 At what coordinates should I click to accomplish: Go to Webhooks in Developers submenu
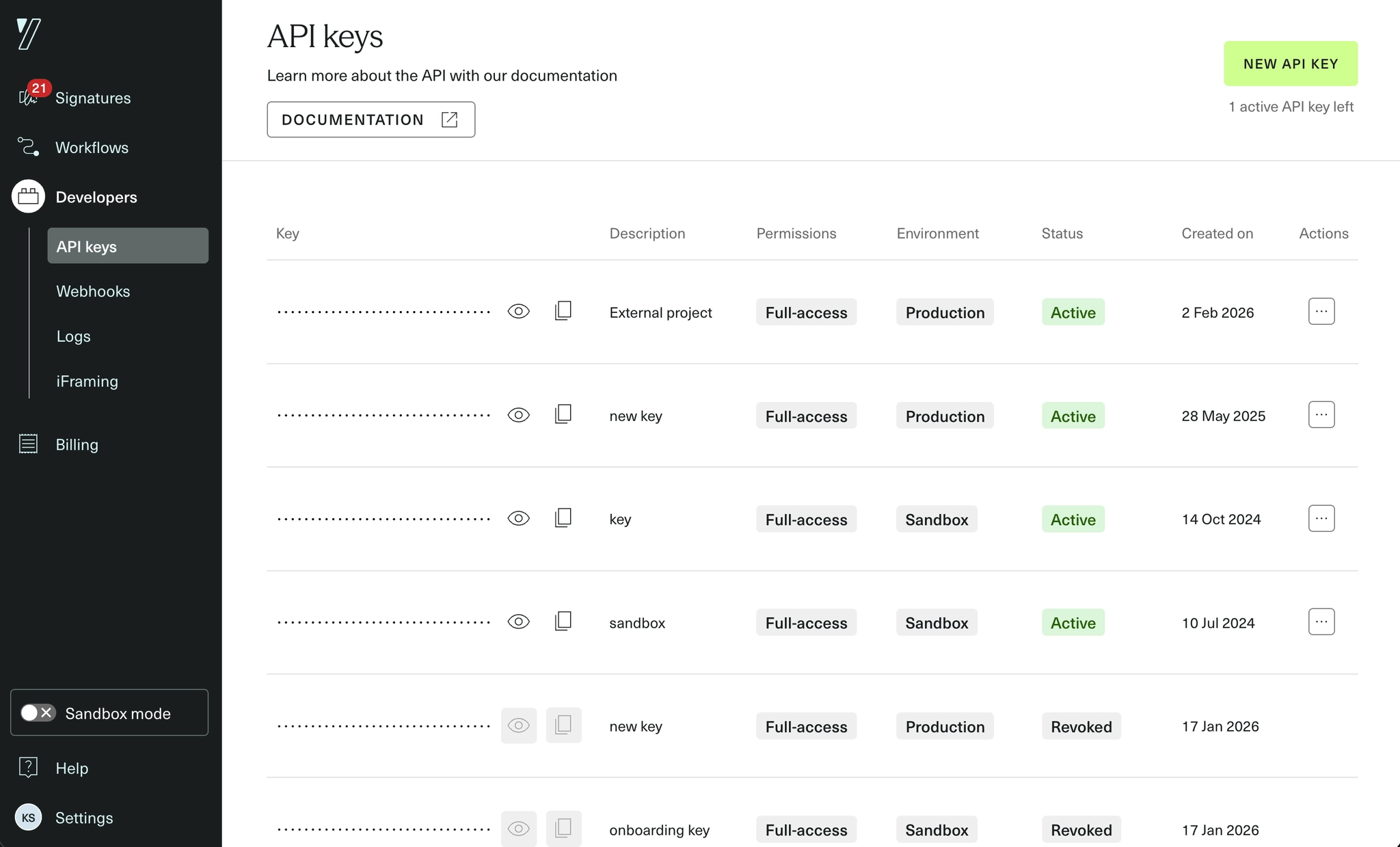pos(93,291)
